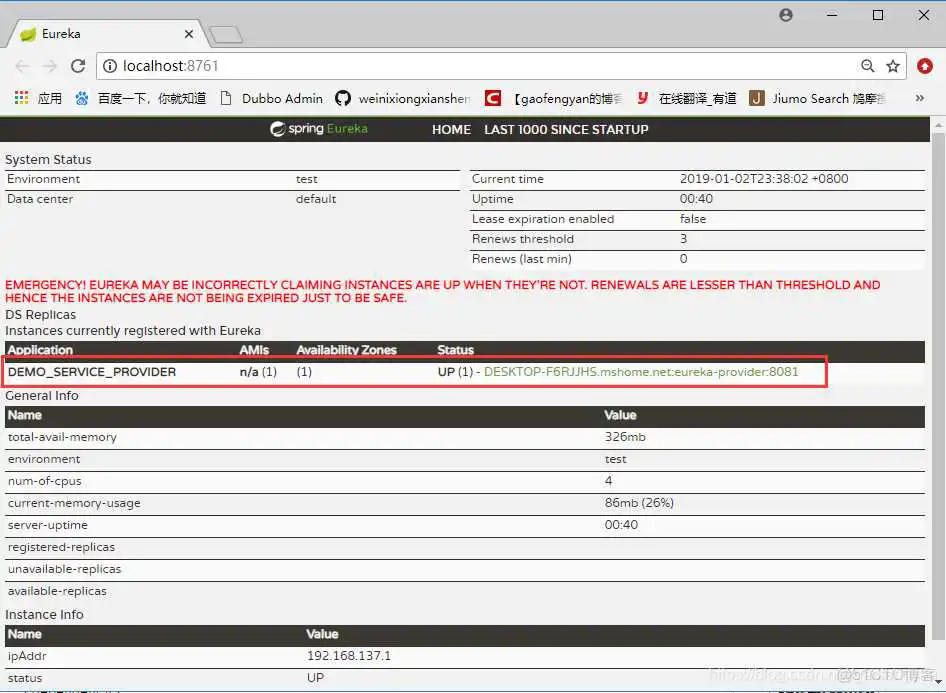Bookmark this page with the star icon

(893, 66)
